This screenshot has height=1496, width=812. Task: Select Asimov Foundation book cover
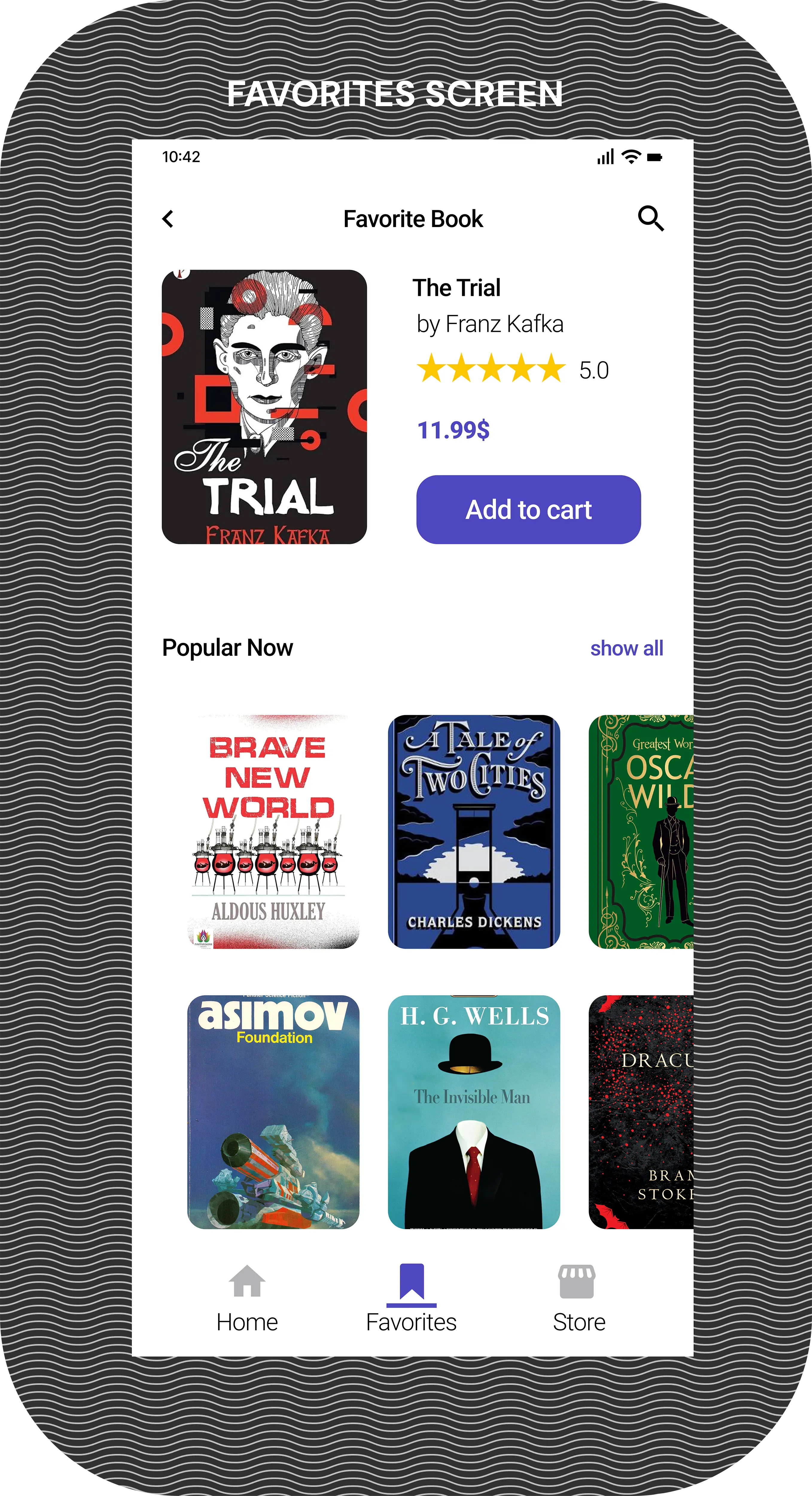click(273, 1112)
